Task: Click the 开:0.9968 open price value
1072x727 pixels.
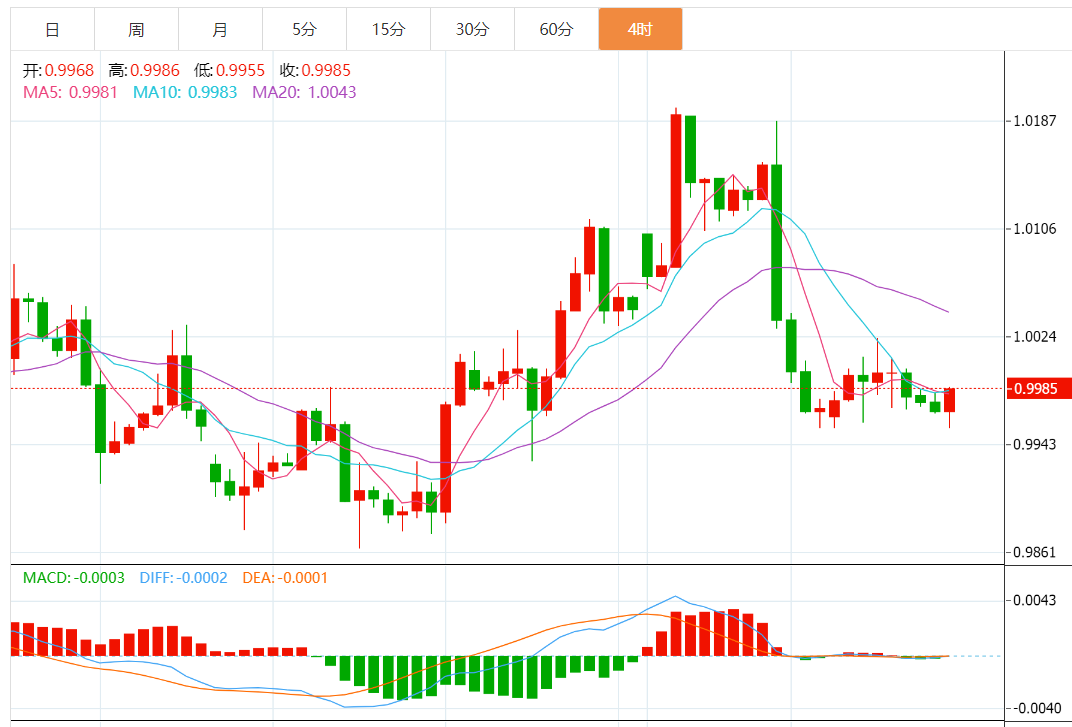Action: click(x=58, y=70)
